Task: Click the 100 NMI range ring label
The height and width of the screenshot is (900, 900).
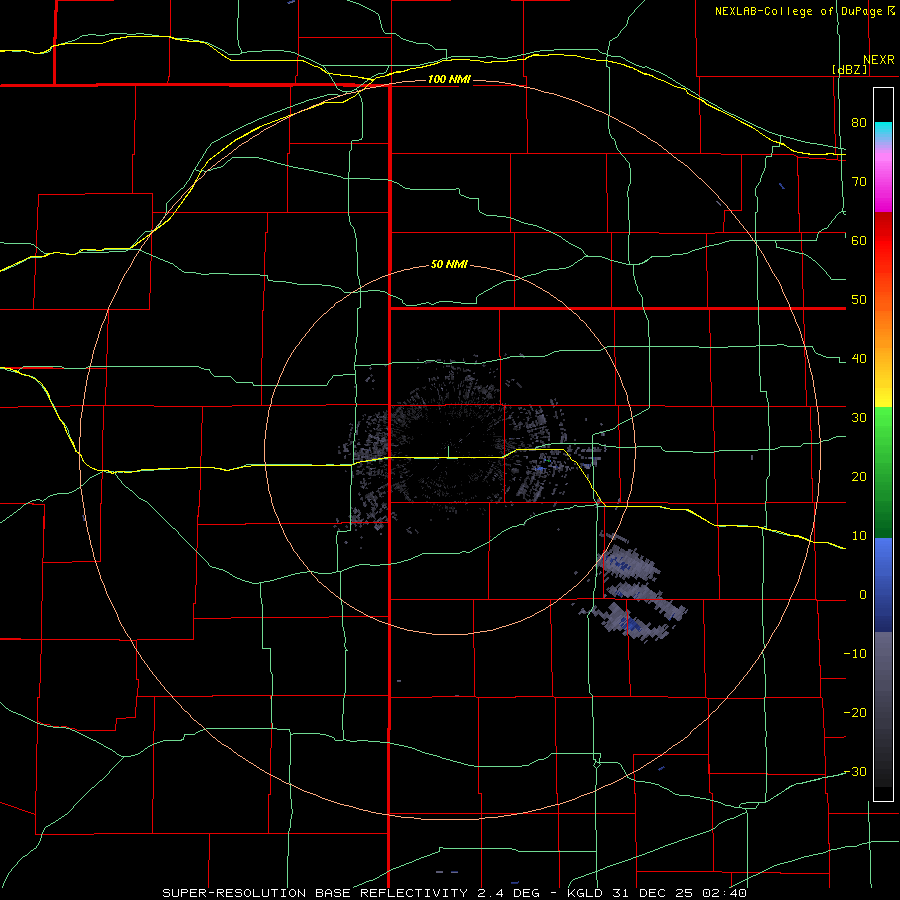Action: tap(449, 79)
